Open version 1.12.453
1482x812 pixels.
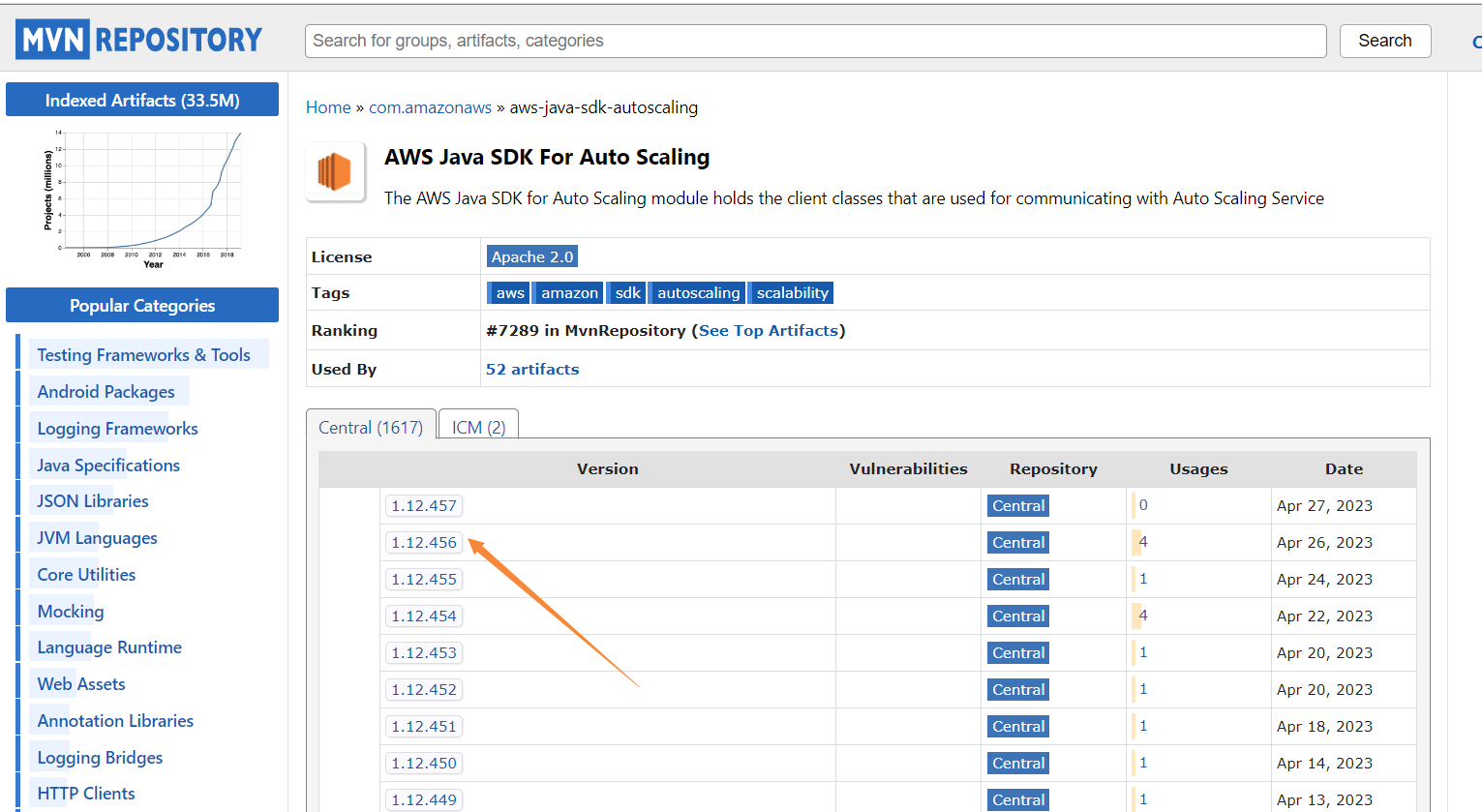pyautogui.click(x=424, y=653)
